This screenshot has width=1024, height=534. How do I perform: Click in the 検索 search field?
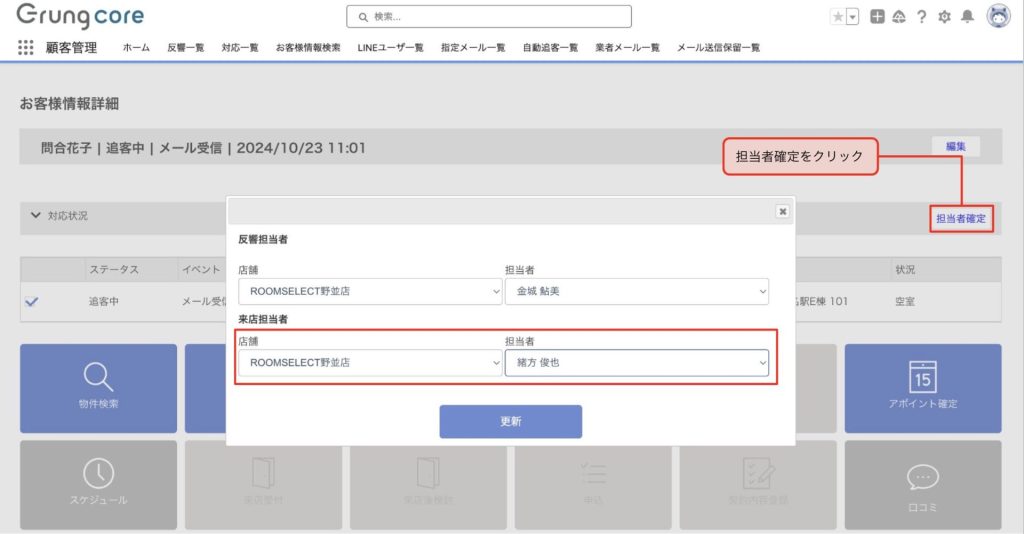pos(489,17)
